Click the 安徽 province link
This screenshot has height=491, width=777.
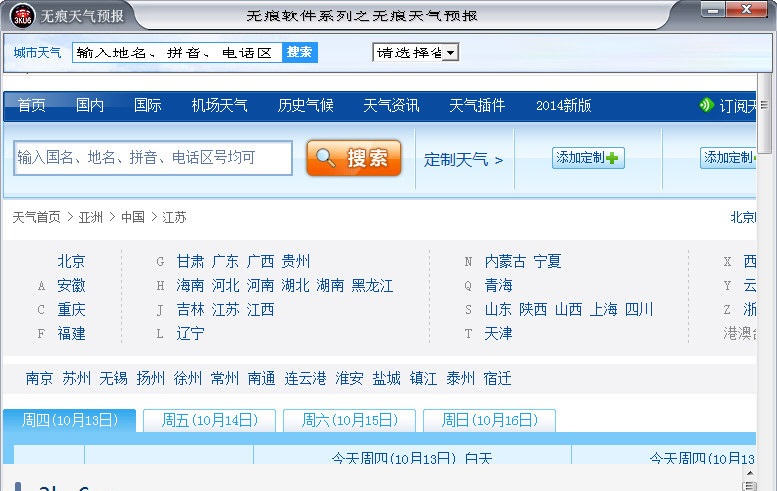(71, 285)
